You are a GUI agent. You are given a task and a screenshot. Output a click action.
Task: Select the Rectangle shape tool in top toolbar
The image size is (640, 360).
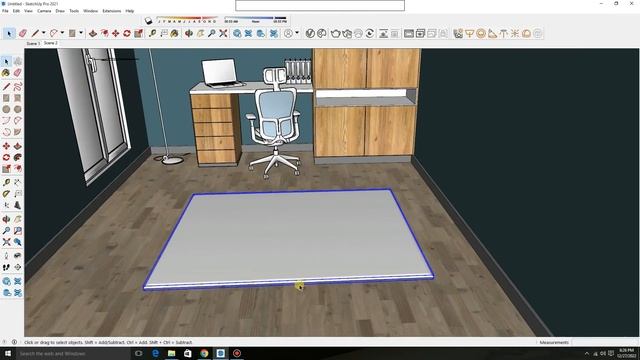click(72, 33)
